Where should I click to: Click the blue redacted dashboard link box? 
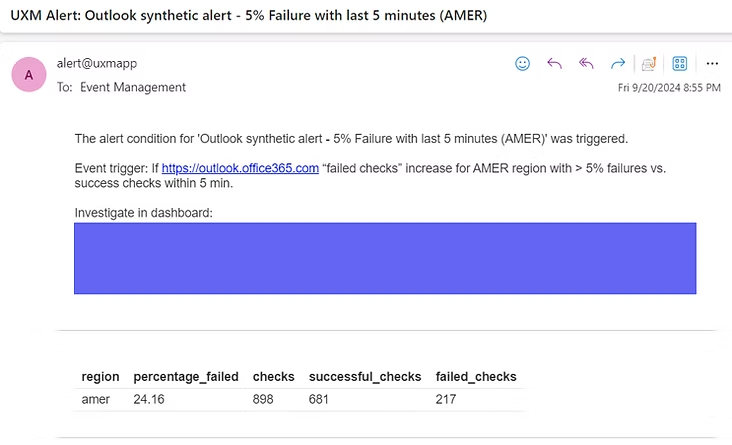click(385, 258)
